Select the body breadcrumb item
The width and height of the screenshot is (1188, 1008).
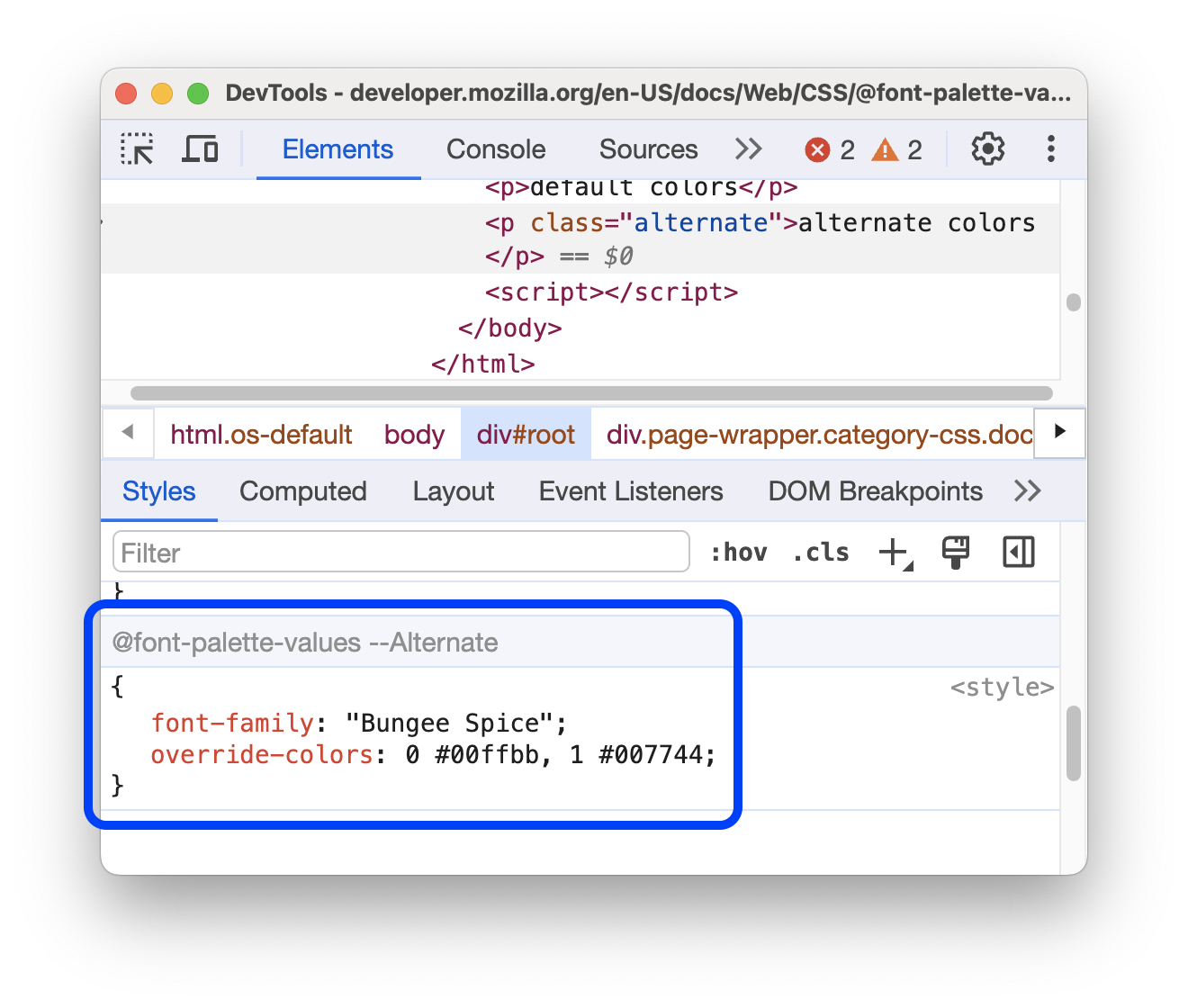pos(414,434)
